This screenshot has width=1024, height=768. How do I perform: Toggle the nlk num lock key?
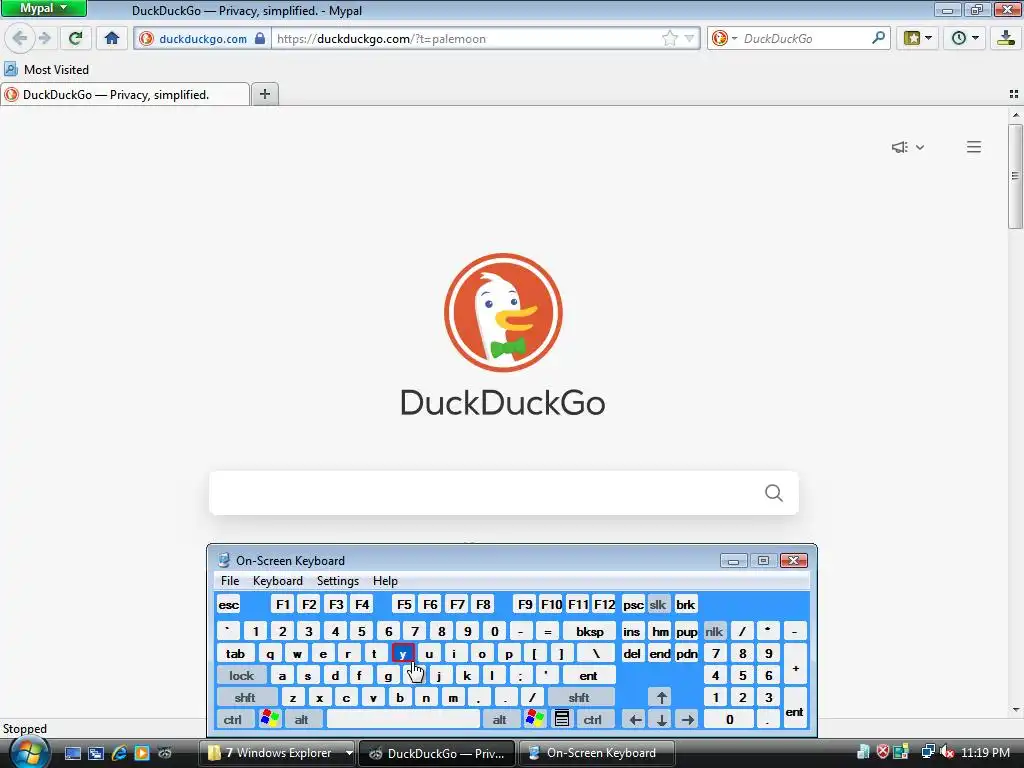pos(714,631)
